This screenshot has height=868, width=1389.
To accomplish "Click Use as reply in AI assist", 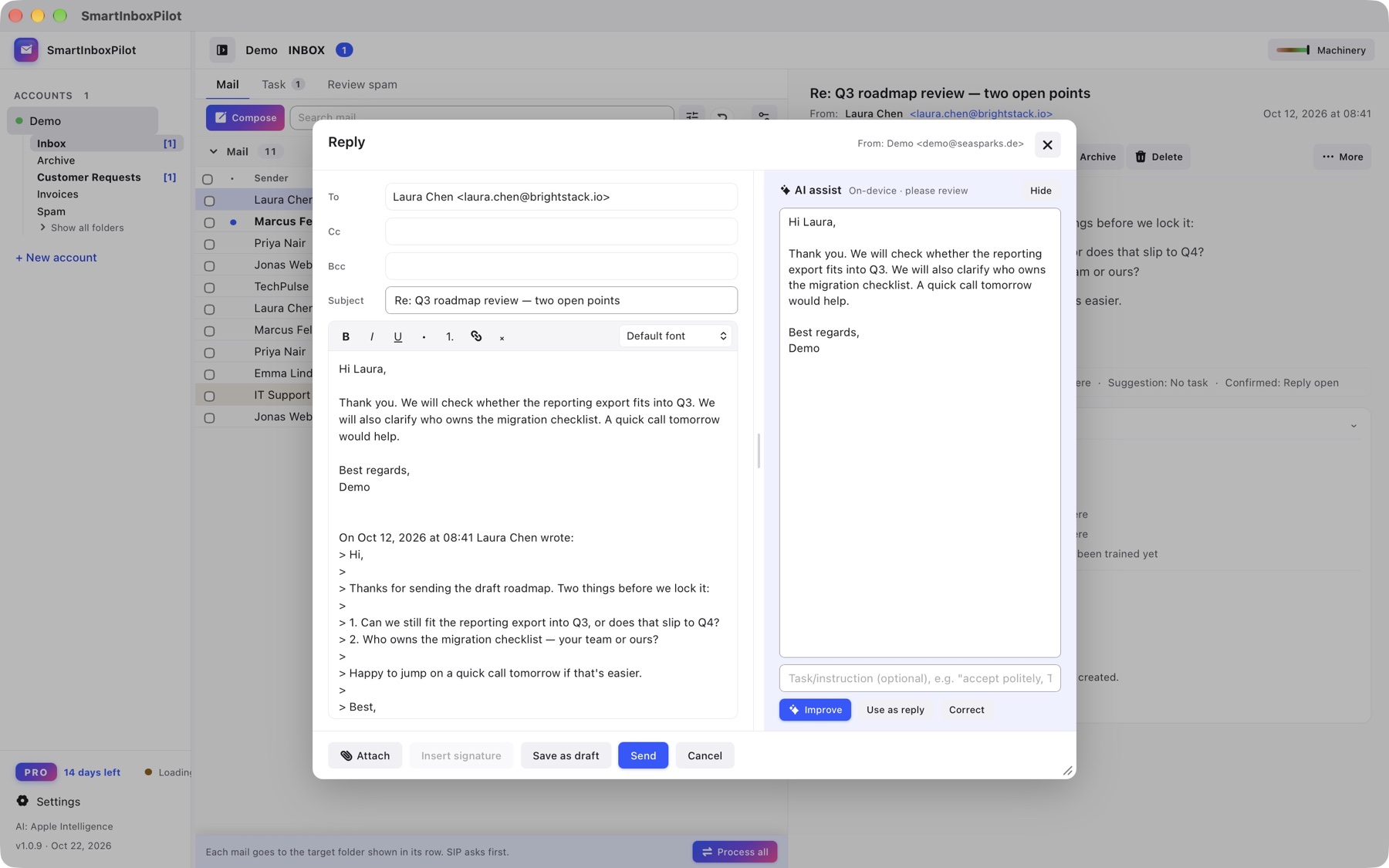I will [895, 710].
